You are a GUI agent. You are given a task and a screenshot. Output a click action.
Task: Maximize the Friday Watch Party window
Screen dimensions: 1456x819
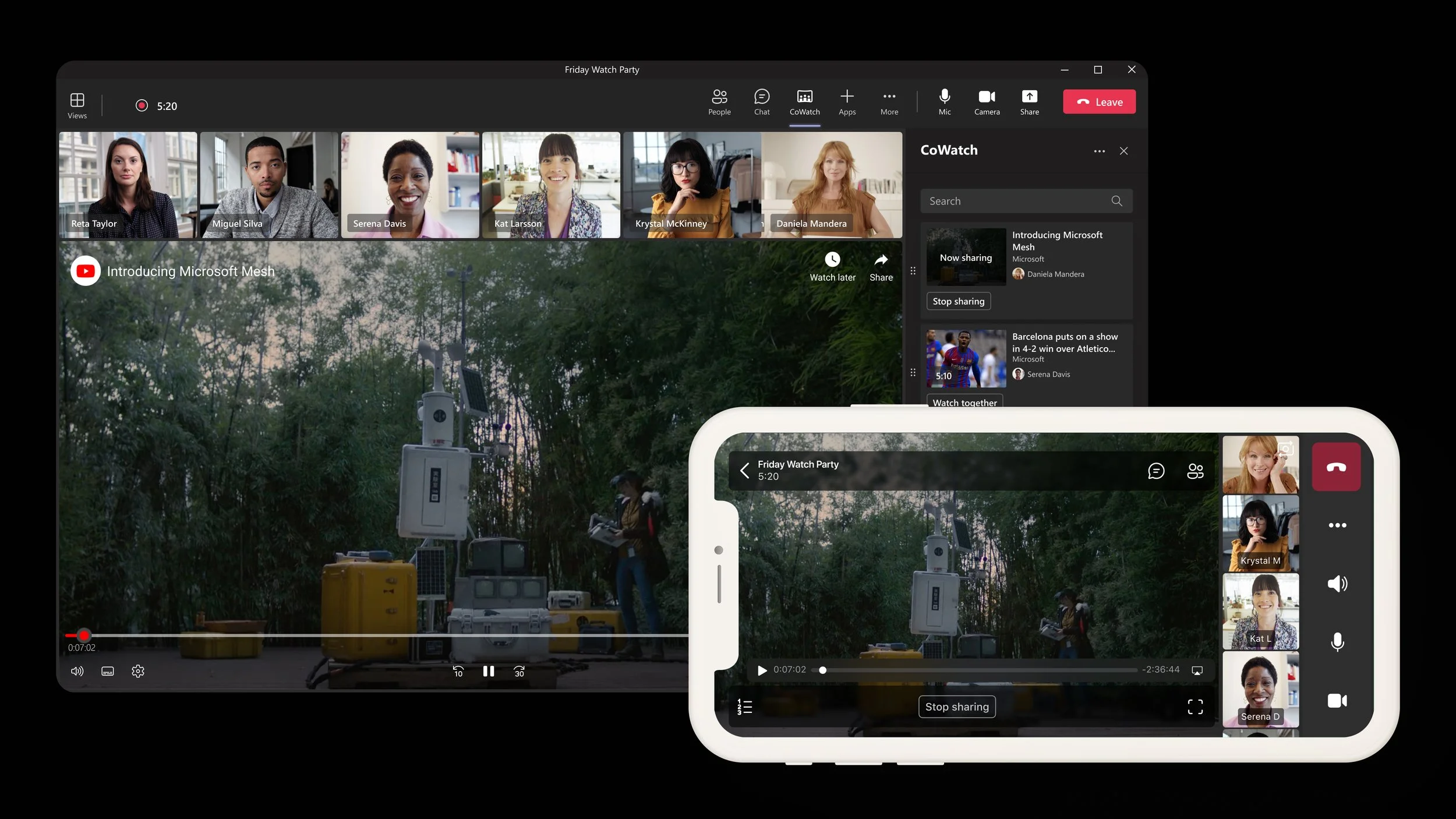pos(1098,69)
